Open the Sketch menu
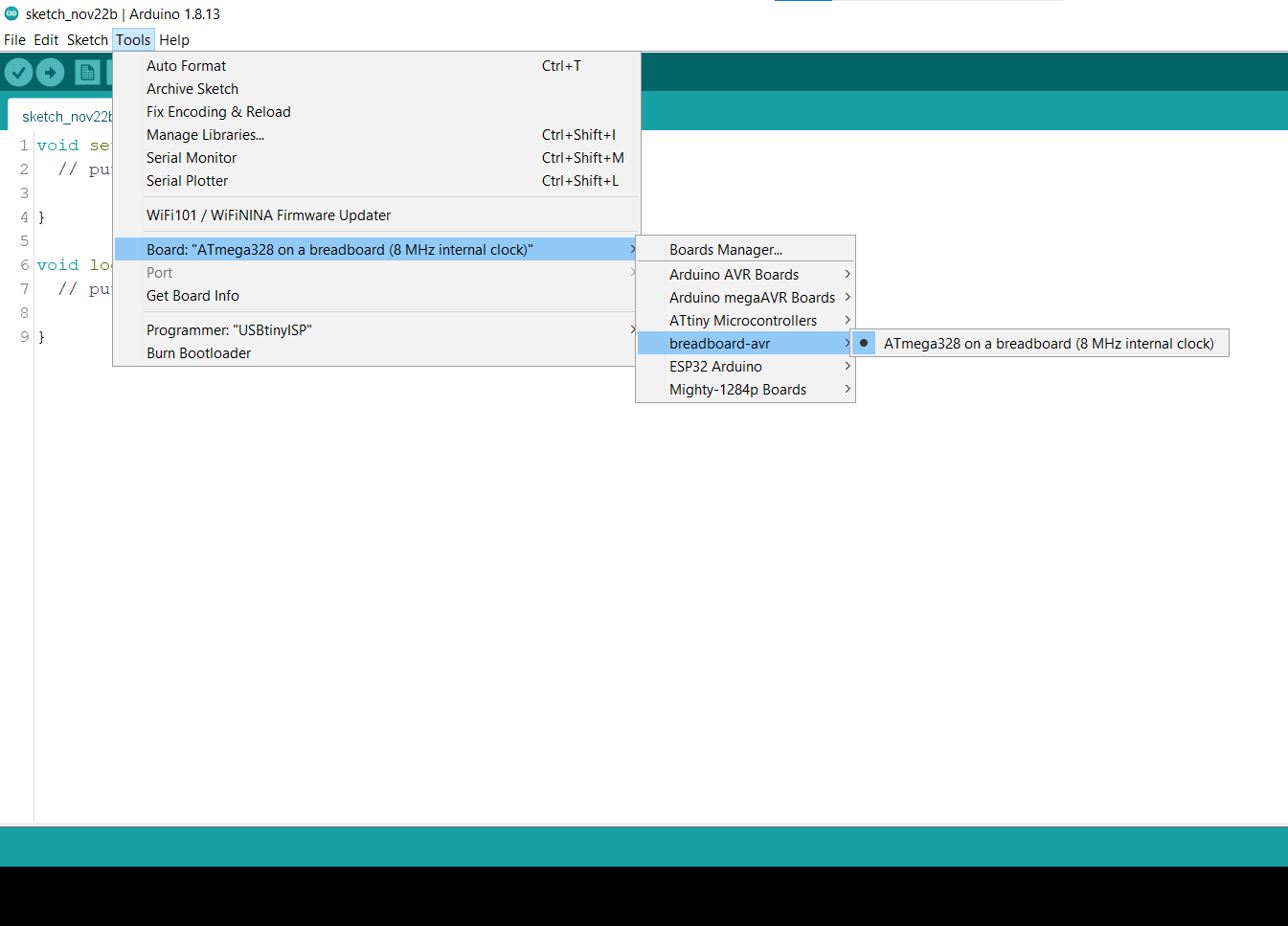This screenshot has height=926, width=1288. (87, 40)
